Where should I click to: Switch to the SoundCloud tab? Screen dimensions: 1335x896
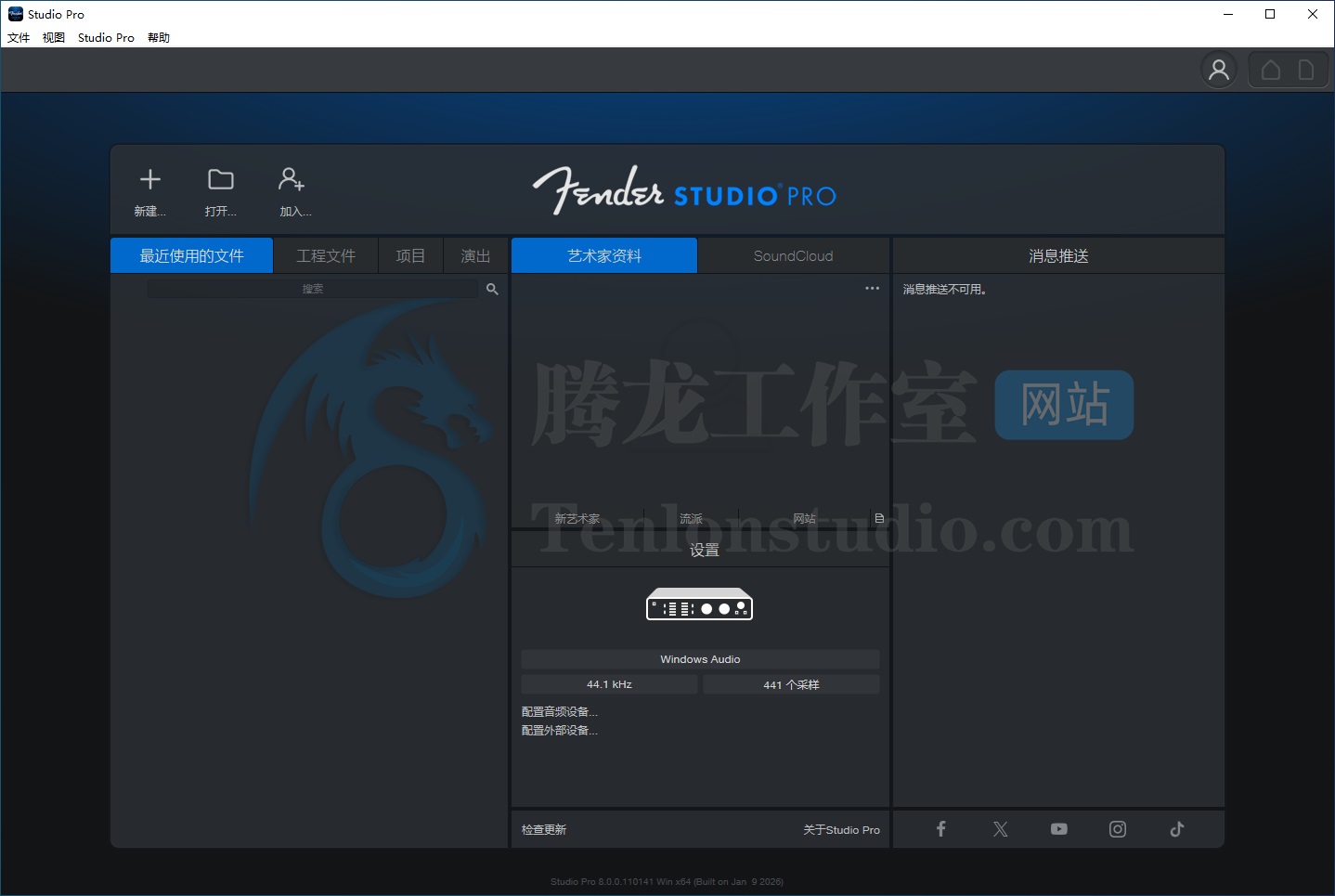793,256
